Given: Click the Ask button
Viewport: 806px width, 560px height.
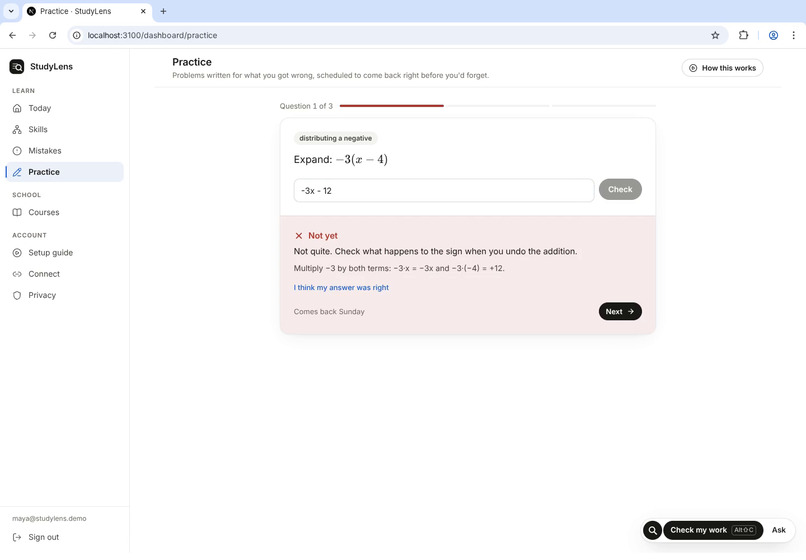Looking at the screenshot, I should pyautogui.click(x=778, y=530).
